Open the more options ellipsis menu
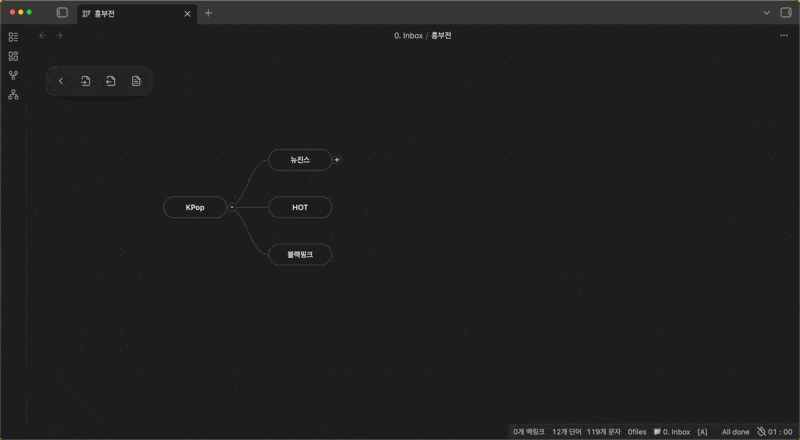This screenshot has width=800, height=440. click(784, 35)
